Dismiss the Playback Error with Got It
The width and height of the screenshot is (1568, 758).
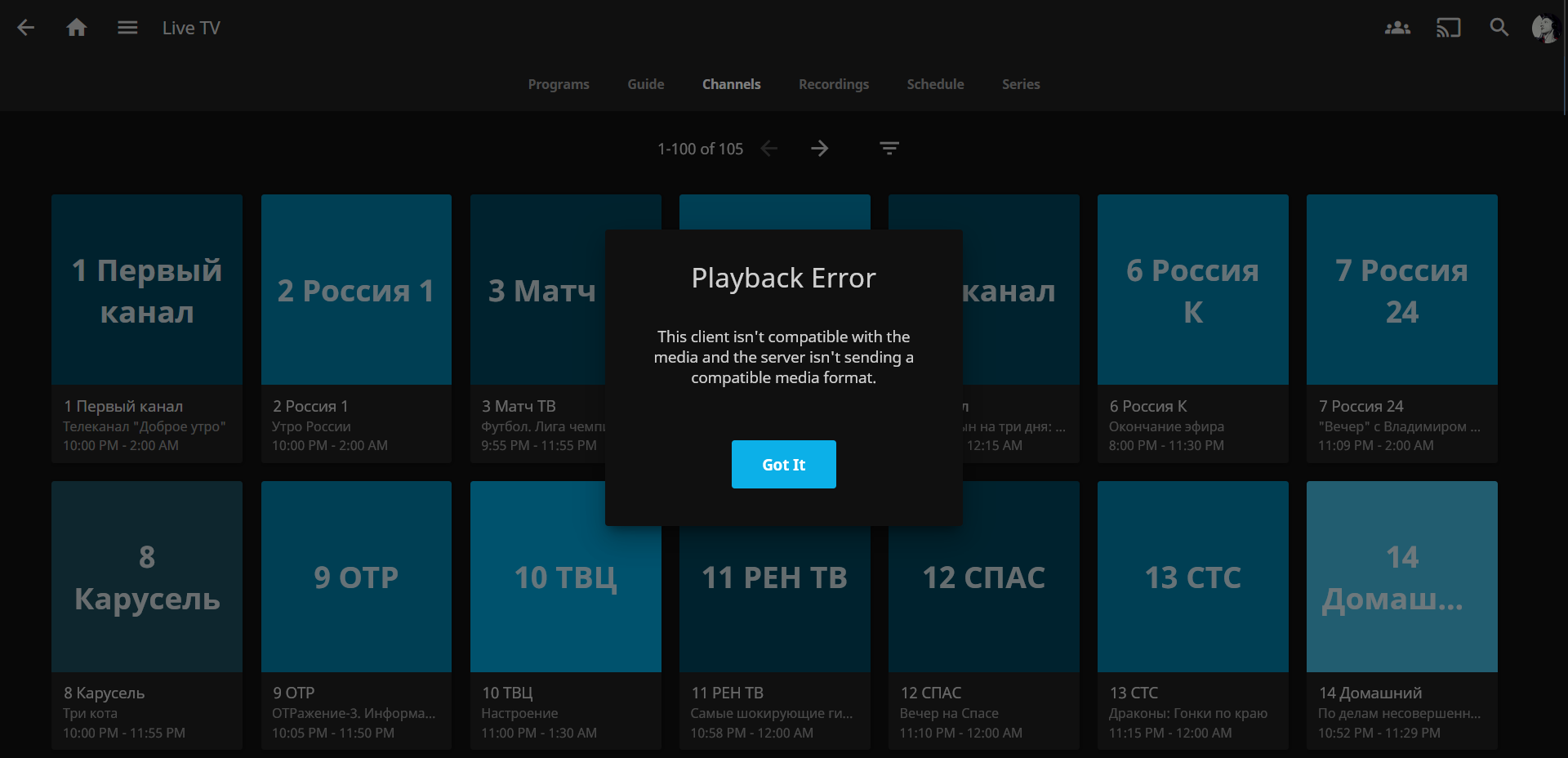783,464
